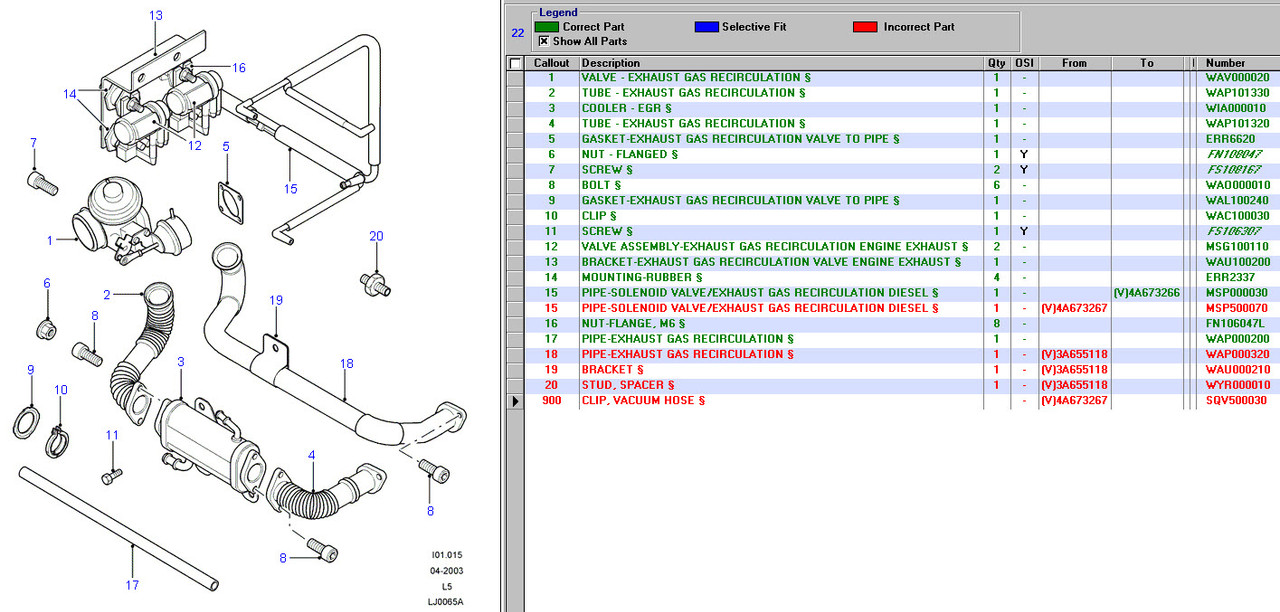Click the Number column header
Screen dimensions: 1280x612
click(1238, 63)
